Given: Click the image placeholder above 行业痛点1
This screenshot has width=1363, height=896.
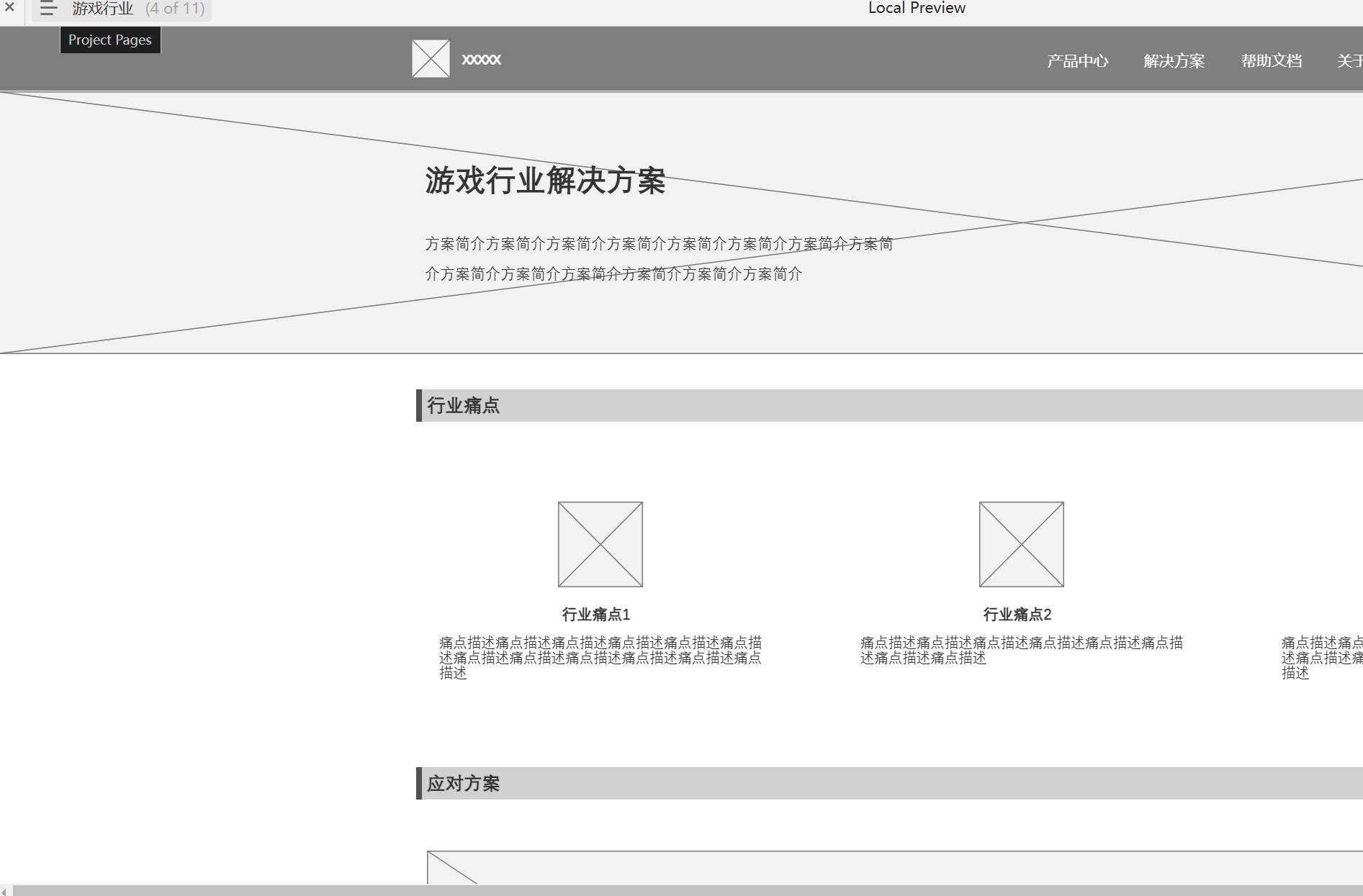Looking at the screenshot, I should 600,544.
